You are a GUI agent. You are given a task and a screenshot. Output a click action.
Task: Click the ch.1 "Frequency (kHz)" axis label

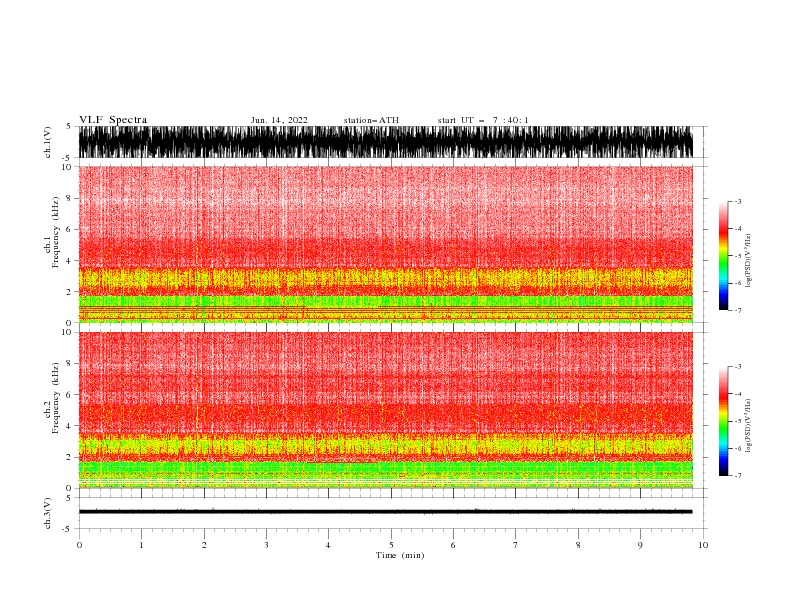click(56, 232)
